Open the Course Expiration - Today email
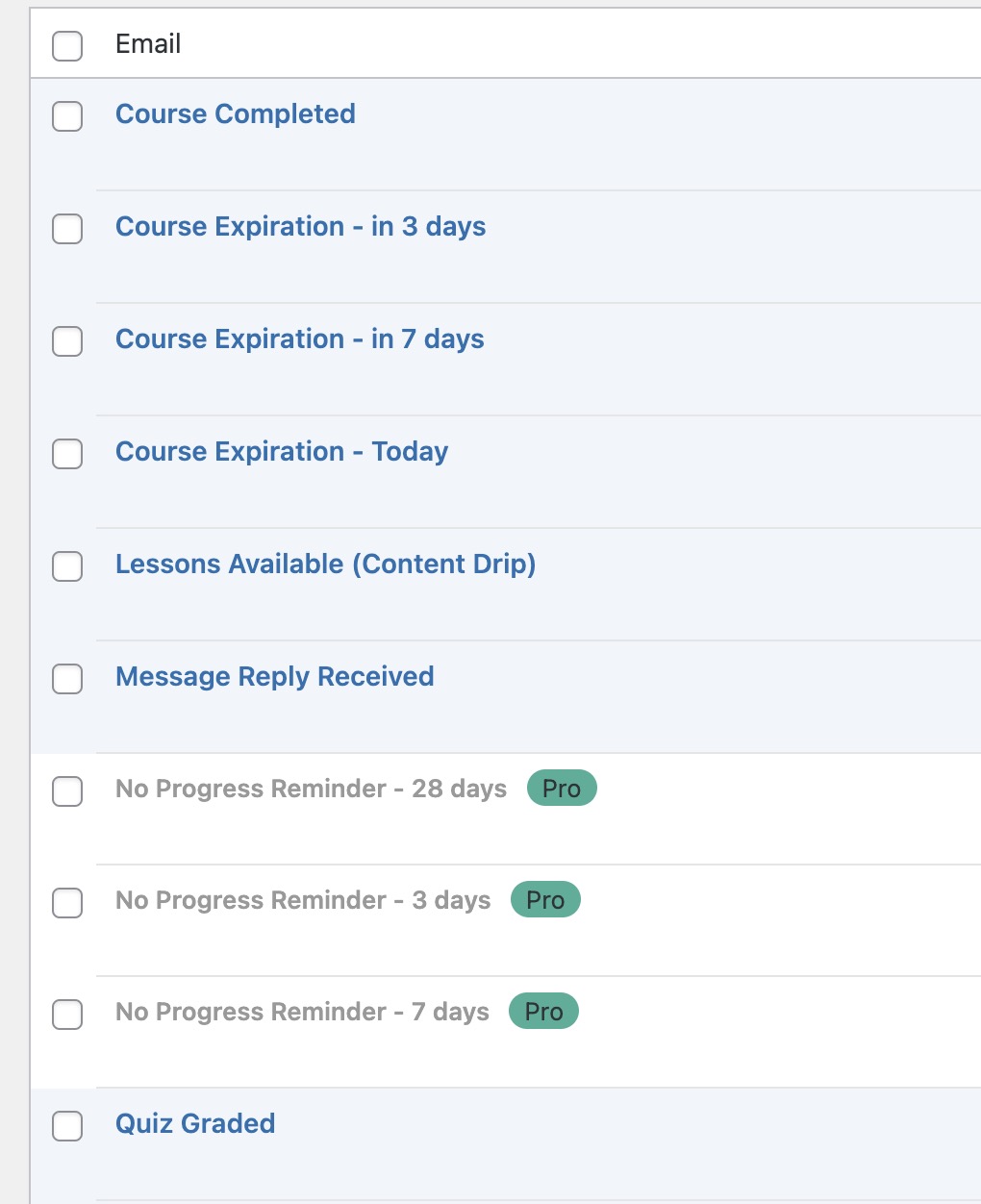Screen dimensions: 981x1204 coord(282,451)
